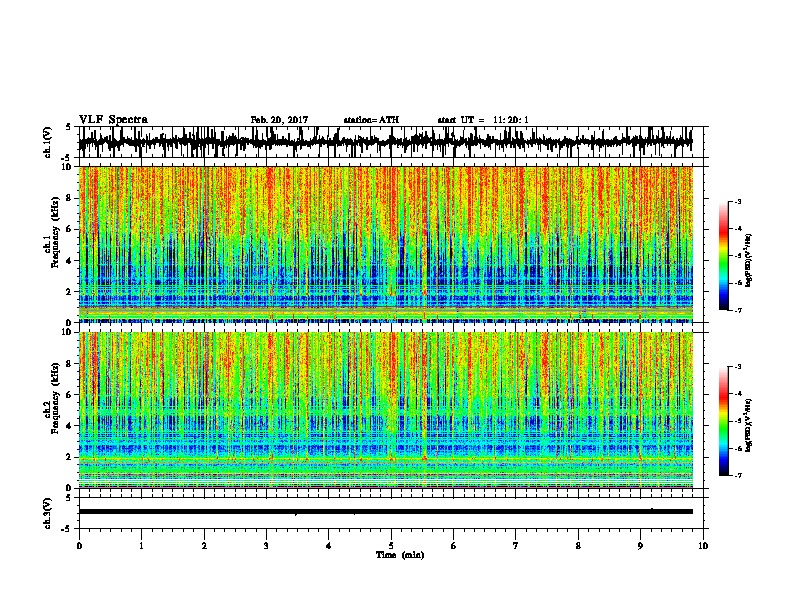Select the "Feb. 20, 2017" date label

tap(279, 120)
